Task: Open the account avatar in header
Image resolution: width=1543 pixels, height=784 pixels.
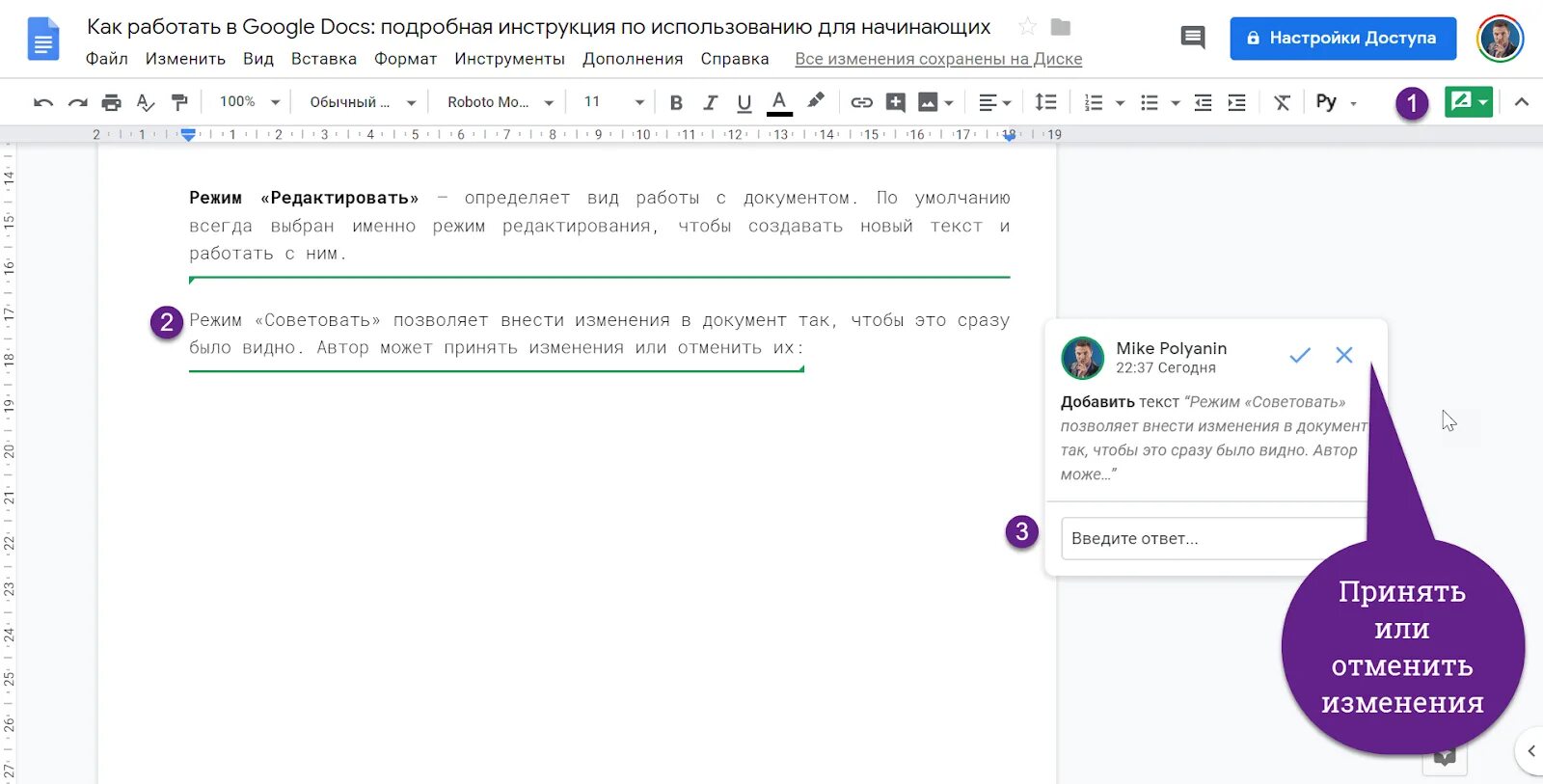Action: (x=1500, y=39)
